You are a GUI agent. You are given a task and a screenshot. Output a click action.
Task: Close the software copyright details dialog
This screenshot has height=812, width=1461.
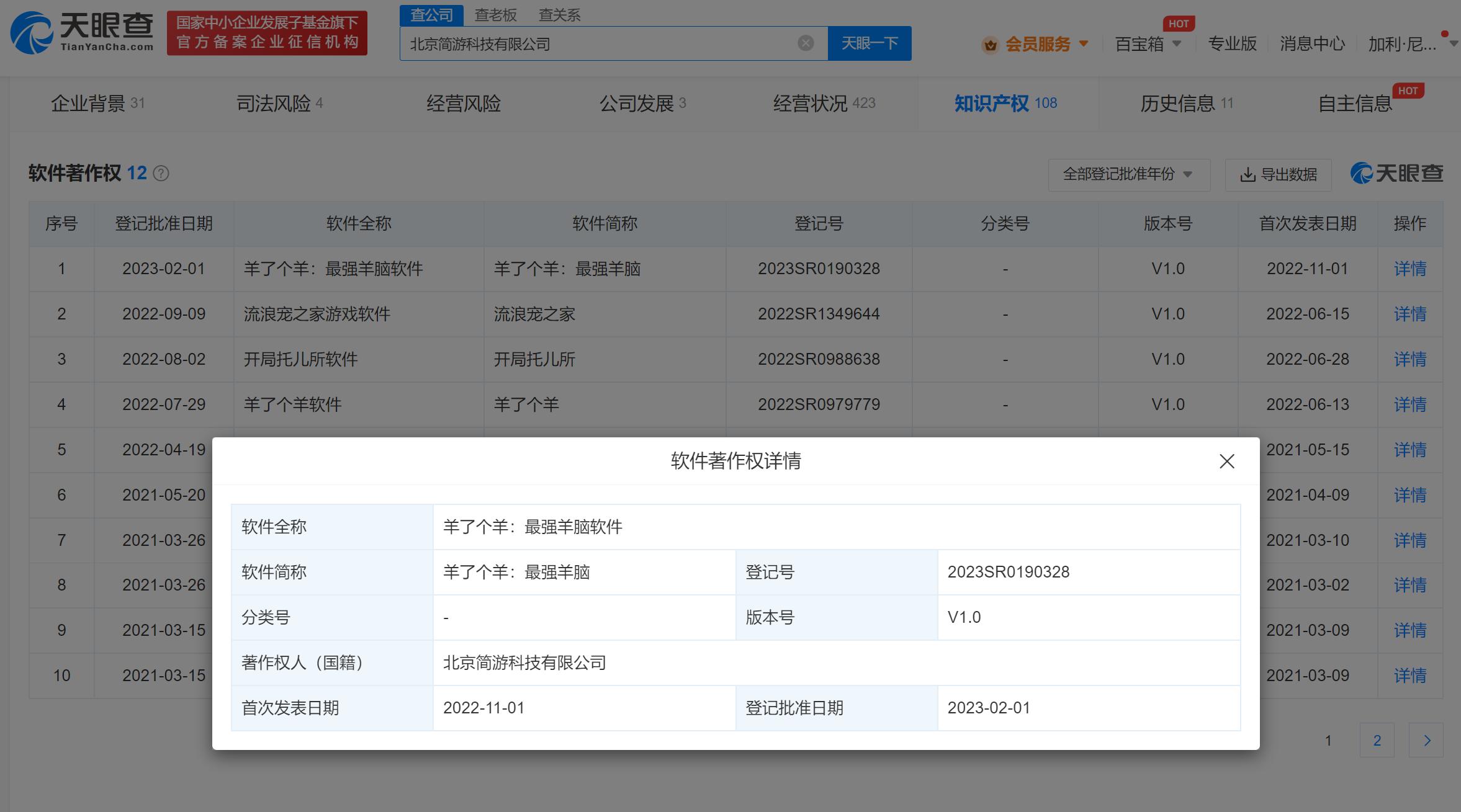(1226, 461)
